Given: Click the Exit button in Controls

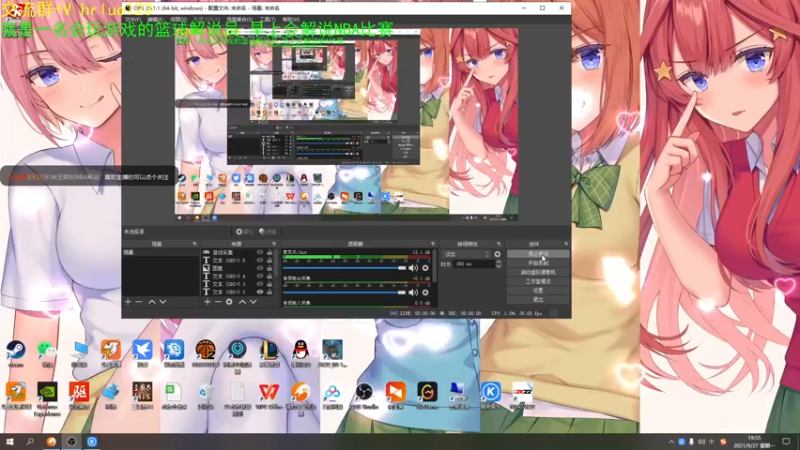Looking at the screenshot, I should click(538, 300).
